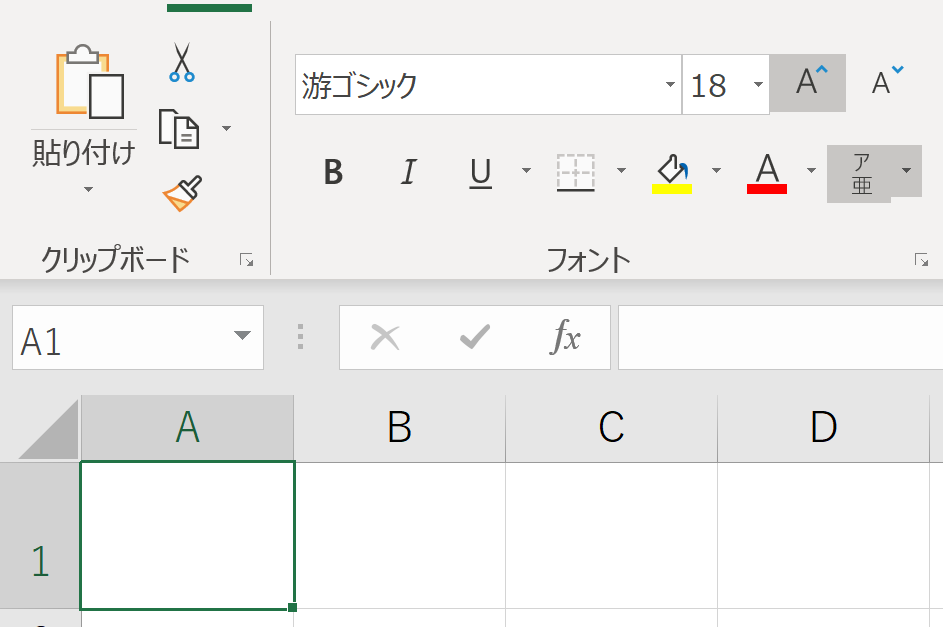Toggle underline on selected text
This screenshot has width=943, height=627.
(x=479, y=172)
